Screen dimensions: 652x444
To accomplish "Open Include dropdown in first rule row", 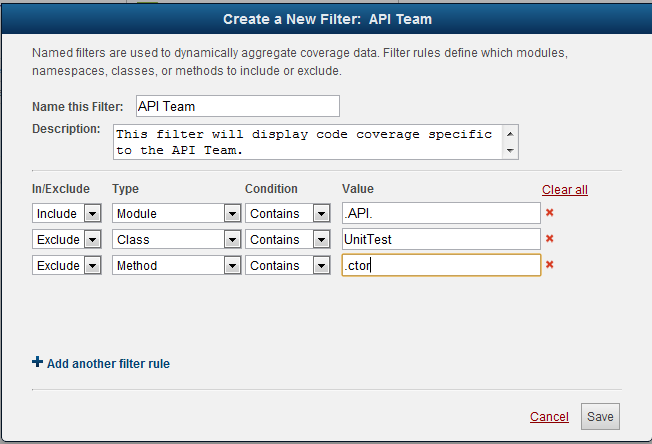I will (67, 213).
